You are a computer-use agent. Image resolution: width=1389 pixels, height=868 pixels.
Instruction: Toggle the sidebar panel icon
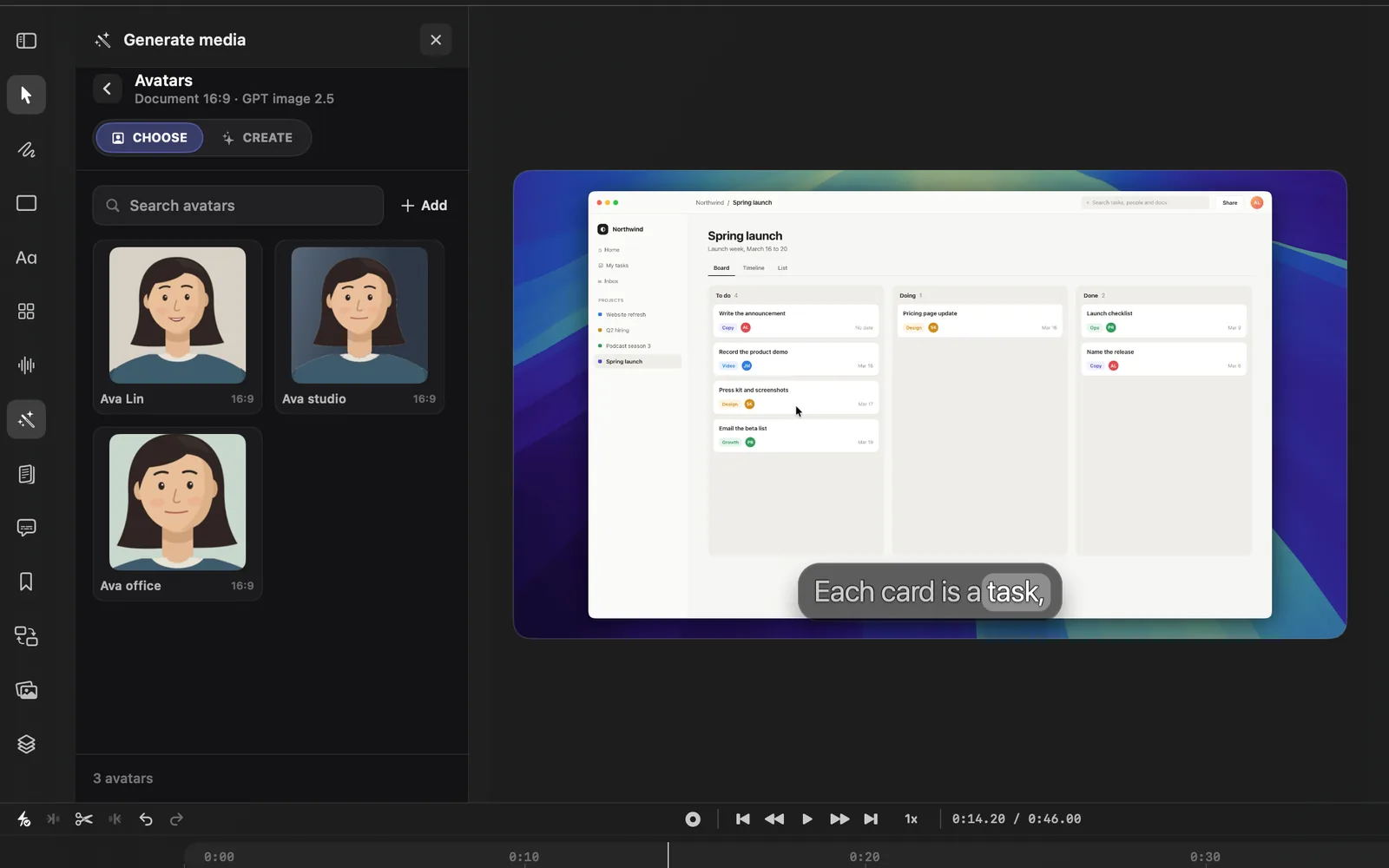coord(26,41)
